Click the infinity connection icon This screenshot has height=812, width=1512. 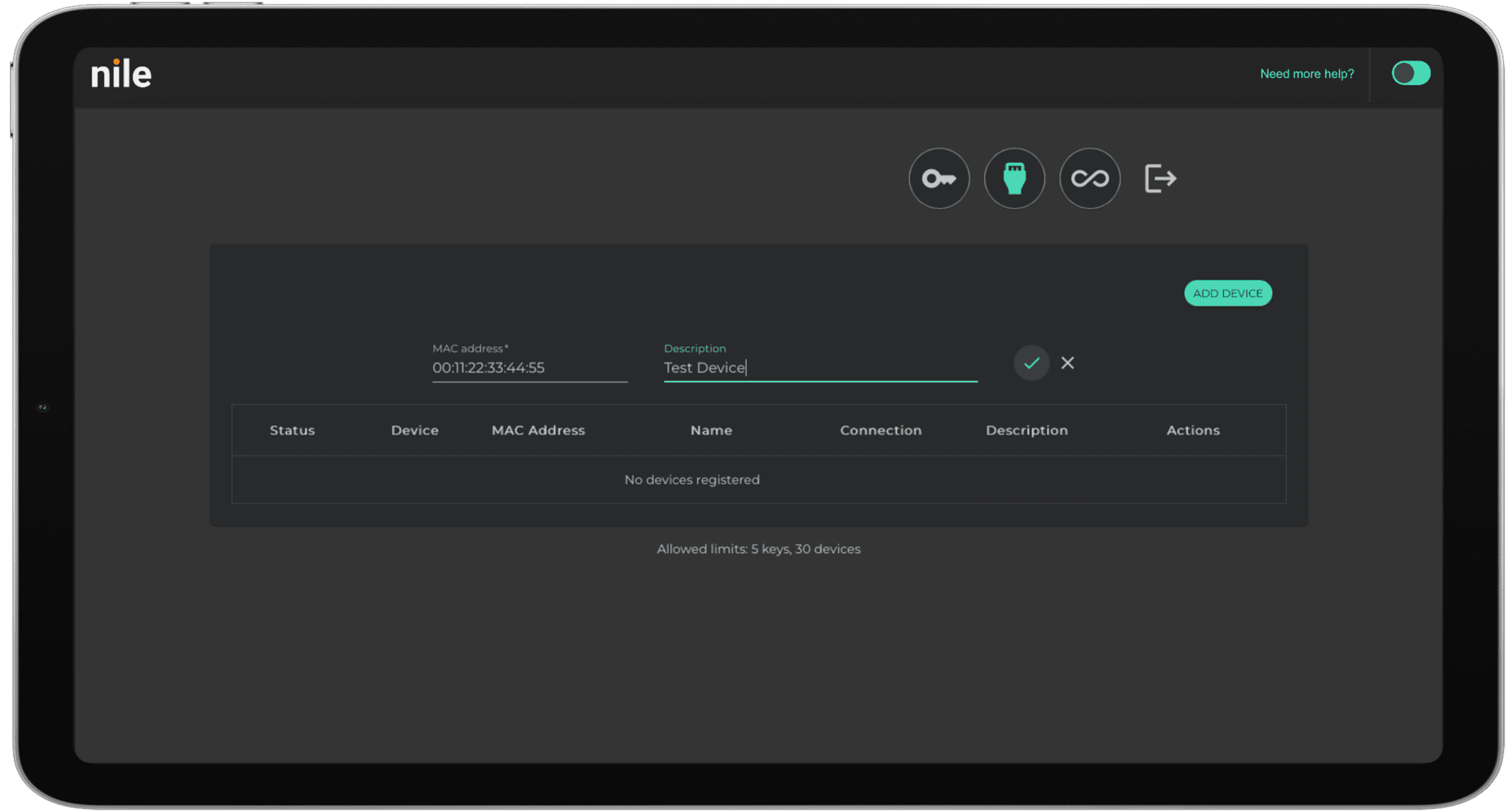(x=1090, y=178)
